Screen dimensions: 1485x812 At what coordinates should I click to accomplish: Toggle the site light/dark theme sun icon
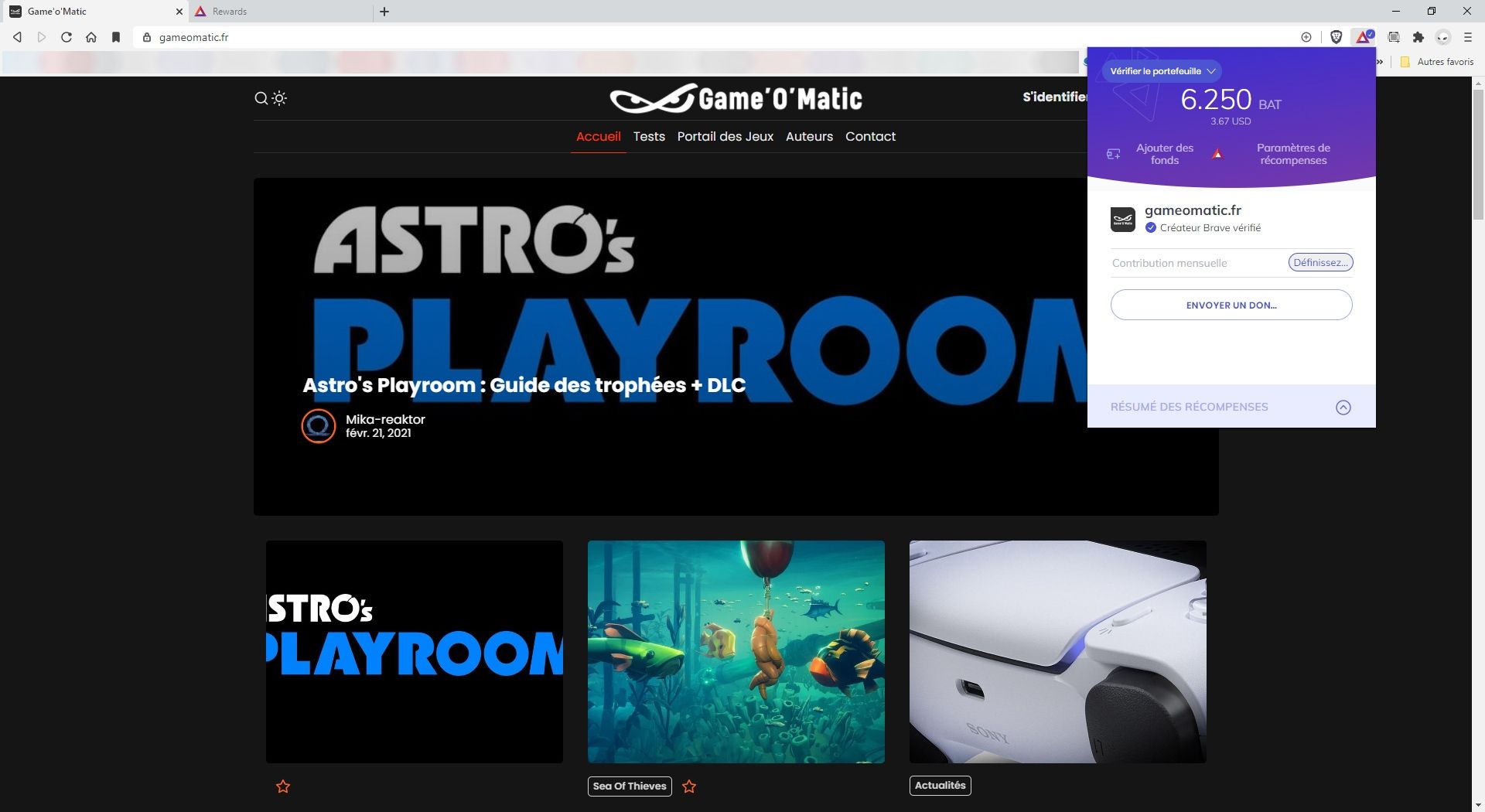279,98
